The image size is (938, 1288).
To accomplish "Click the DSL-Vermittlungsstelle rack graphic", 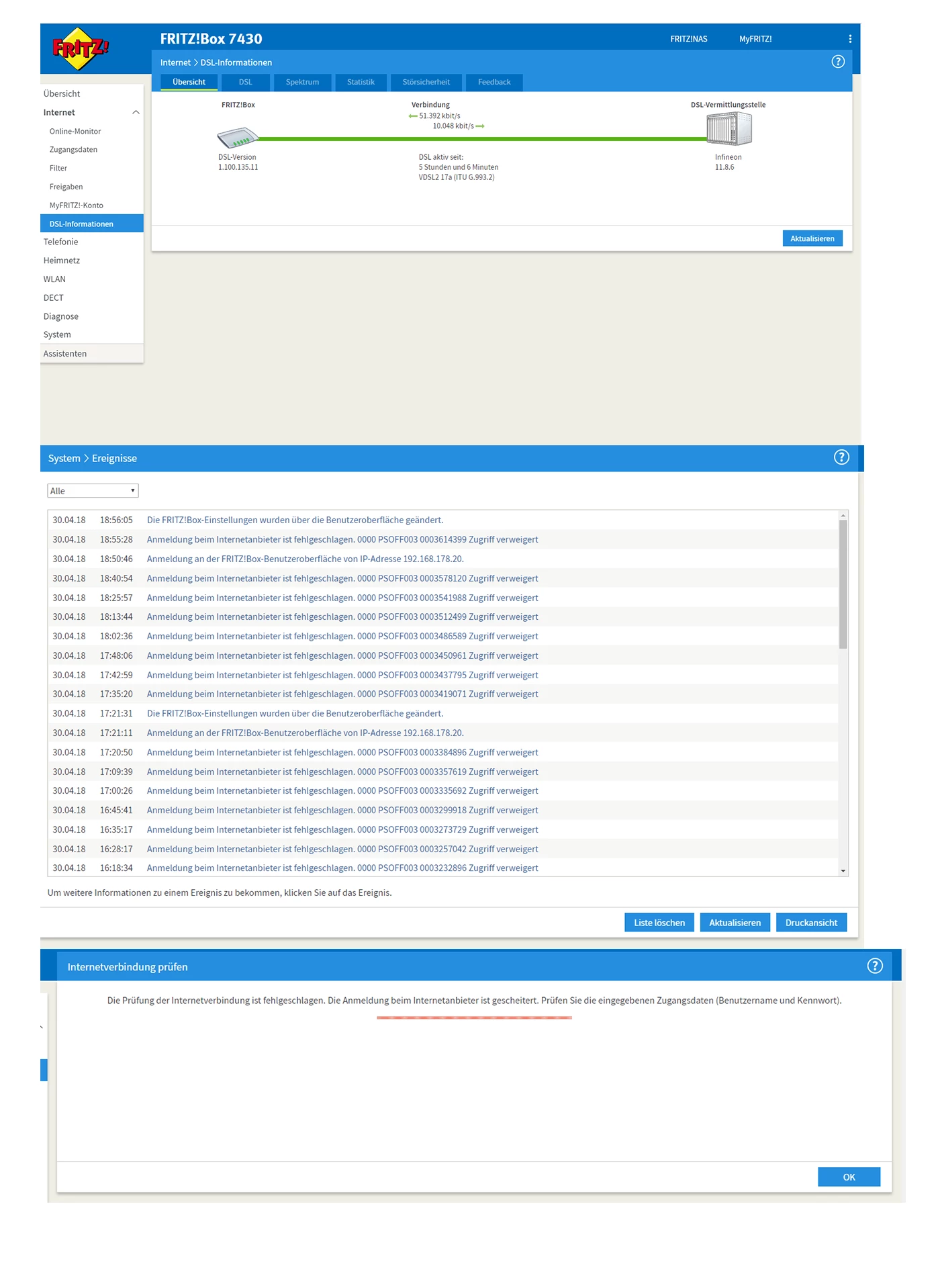I will (x=729, y=129).
